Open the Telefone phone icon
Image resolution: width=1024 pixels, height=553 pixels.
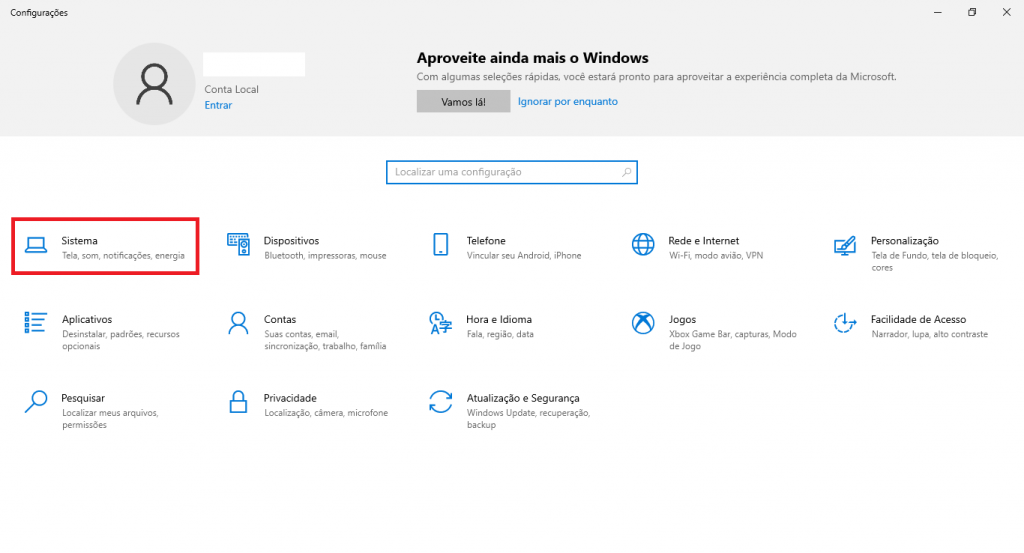pyautogui.click(x=441, y=244)
